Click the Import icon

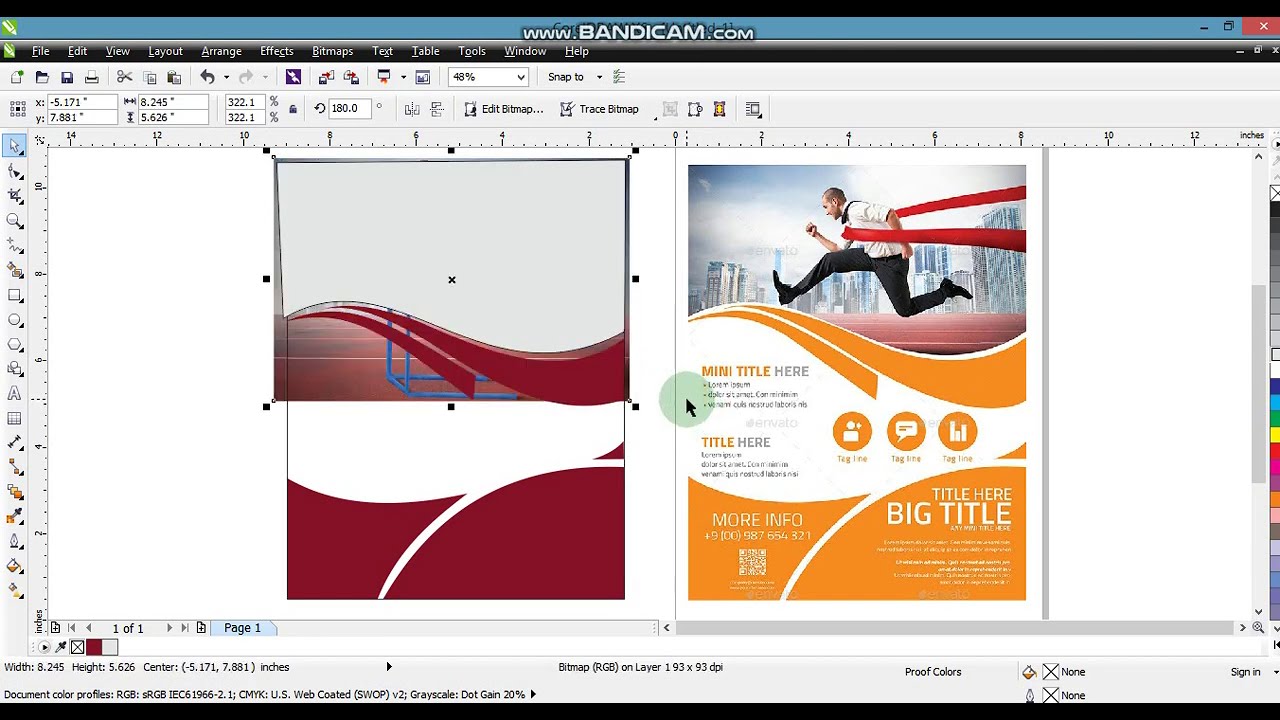pos(326,77)
